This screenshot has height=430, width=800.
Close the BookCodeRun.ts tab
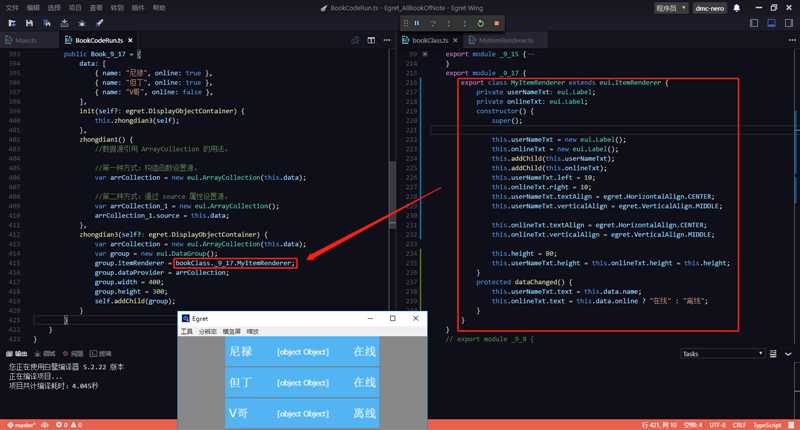click(x=130, y=40)
